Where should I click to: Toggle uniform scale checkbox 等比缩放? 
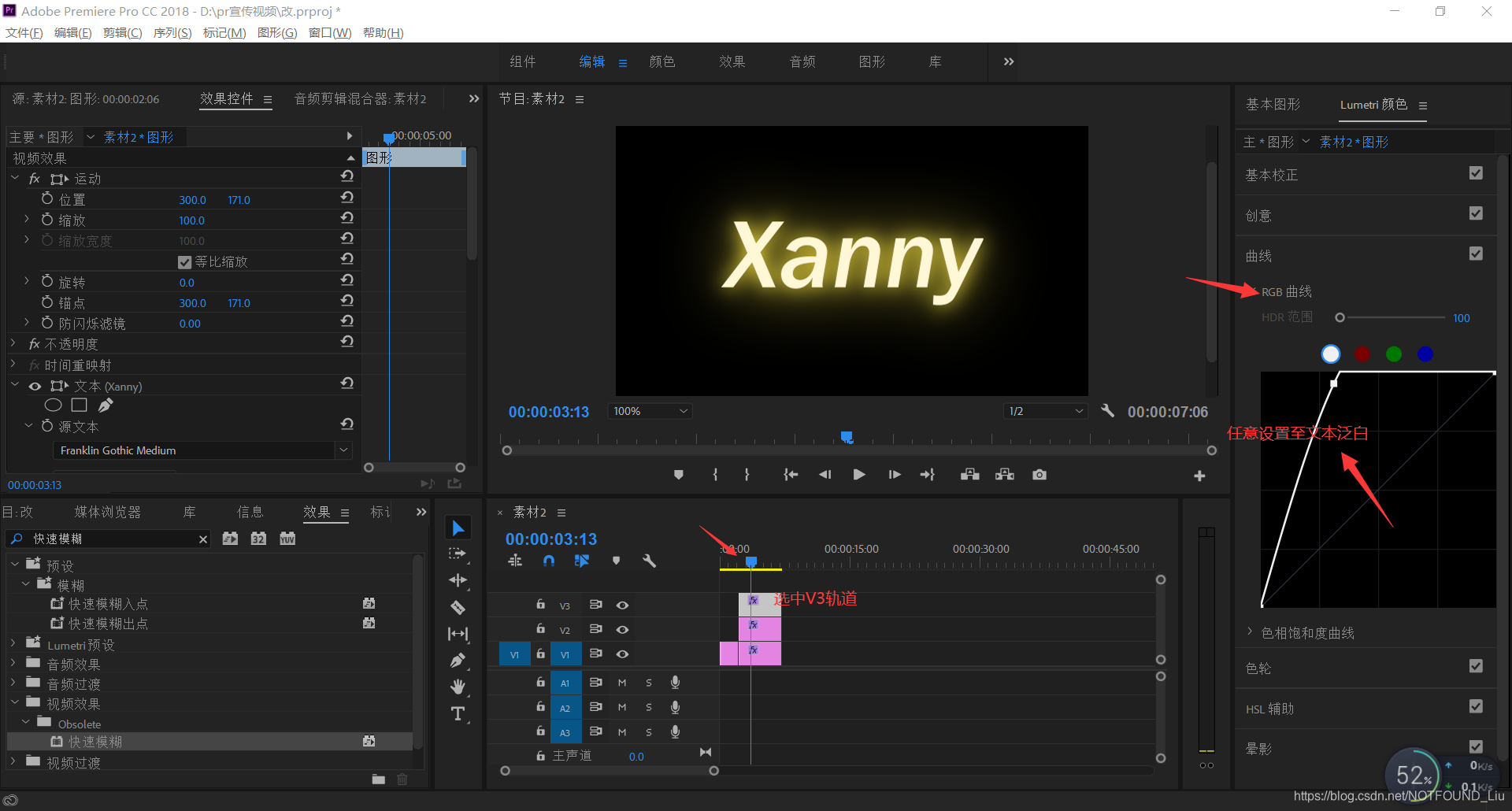(x=185, y=262)
